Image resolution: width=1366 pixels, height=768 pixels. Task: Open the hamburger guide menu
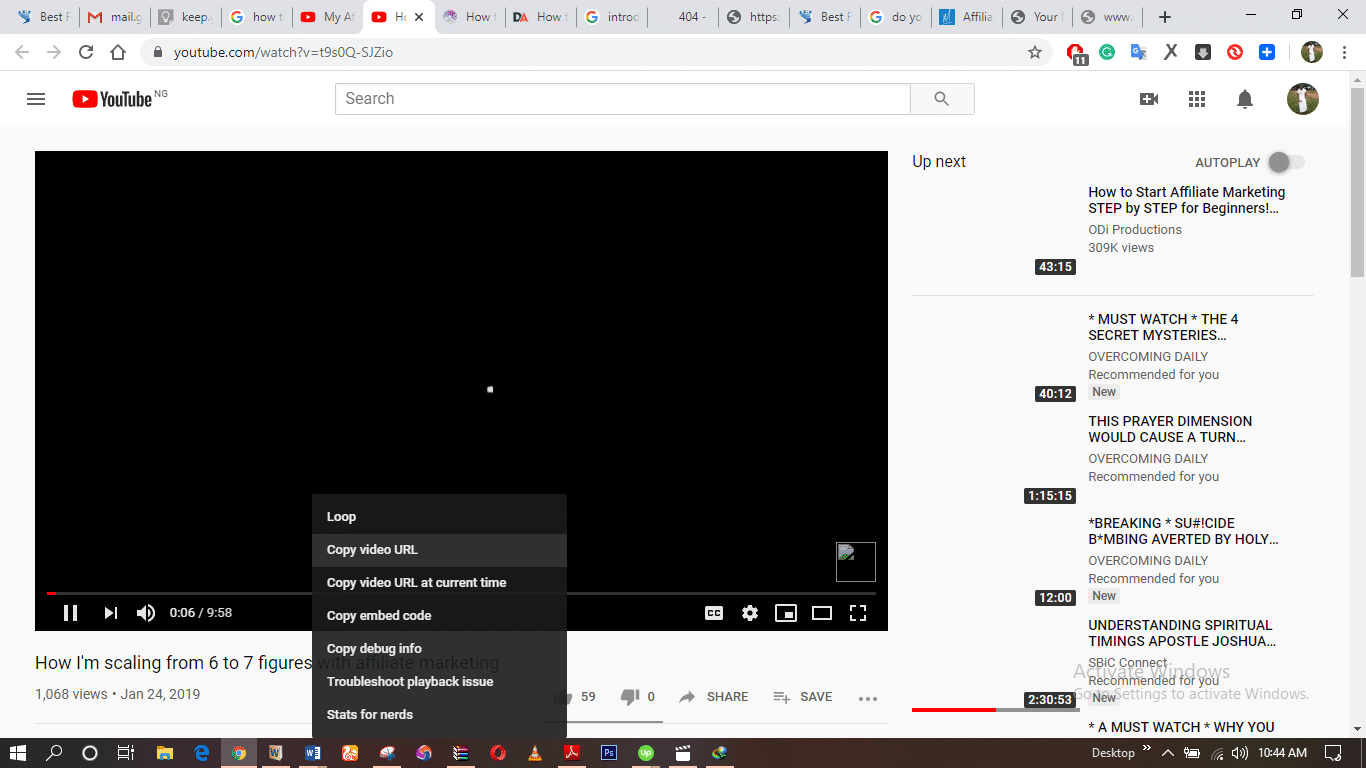[36, 99]
